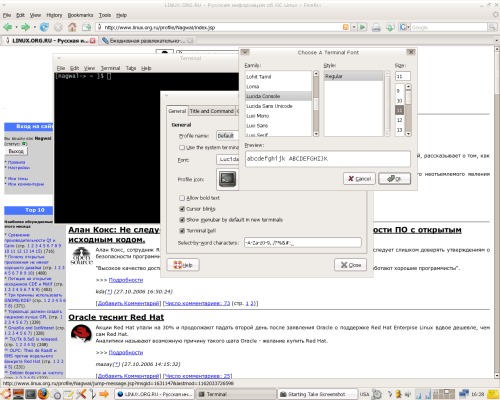
Task: Enable Allow bold text checkbox
Action: [x=182, y=198]
